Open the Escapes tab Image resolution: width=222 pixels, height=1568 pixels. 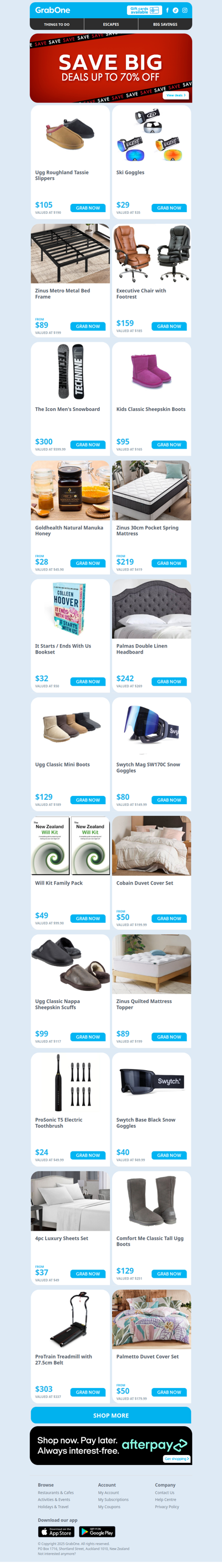click(111, 24)
